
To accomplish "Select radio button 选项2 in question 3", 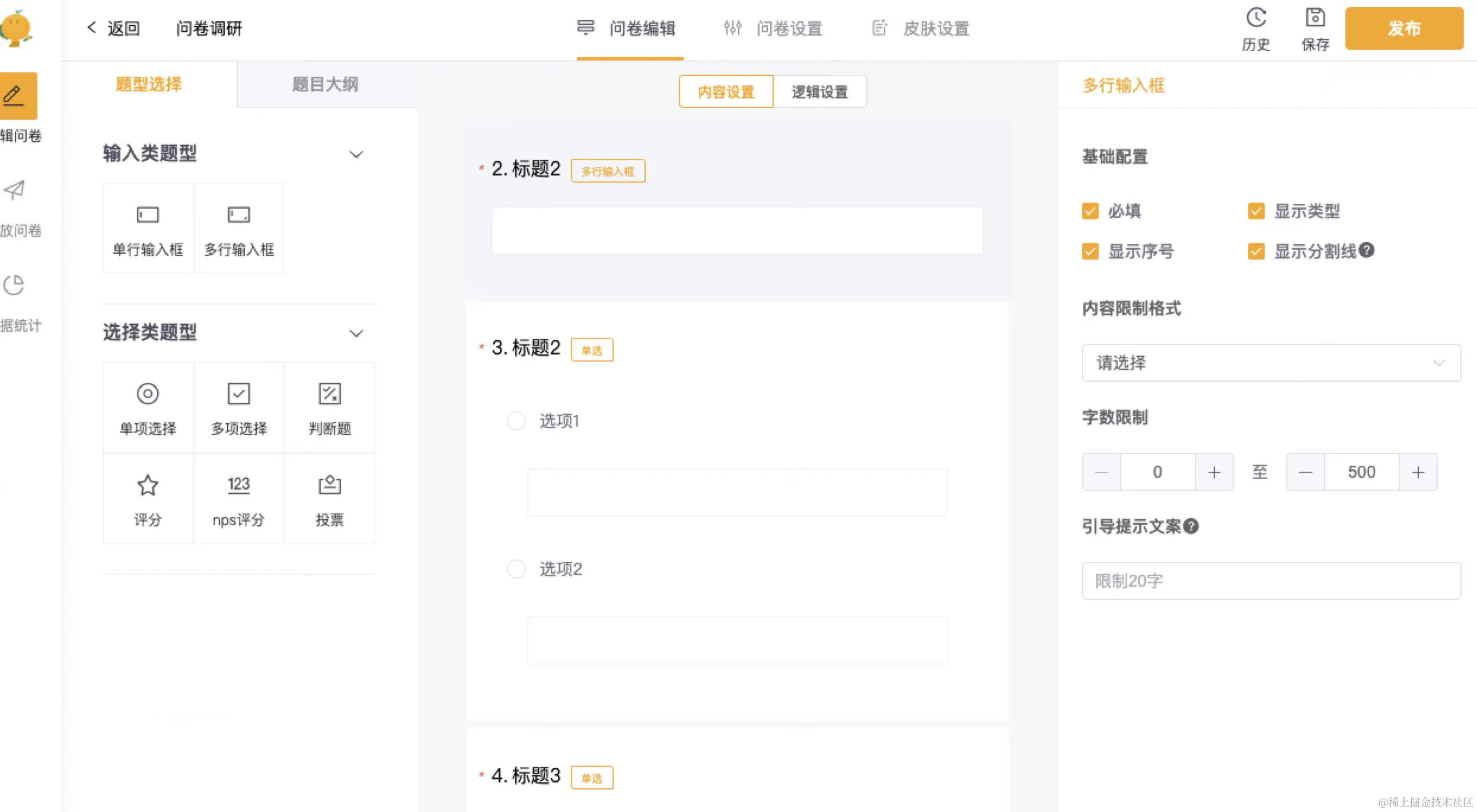I will coord(516,569).
